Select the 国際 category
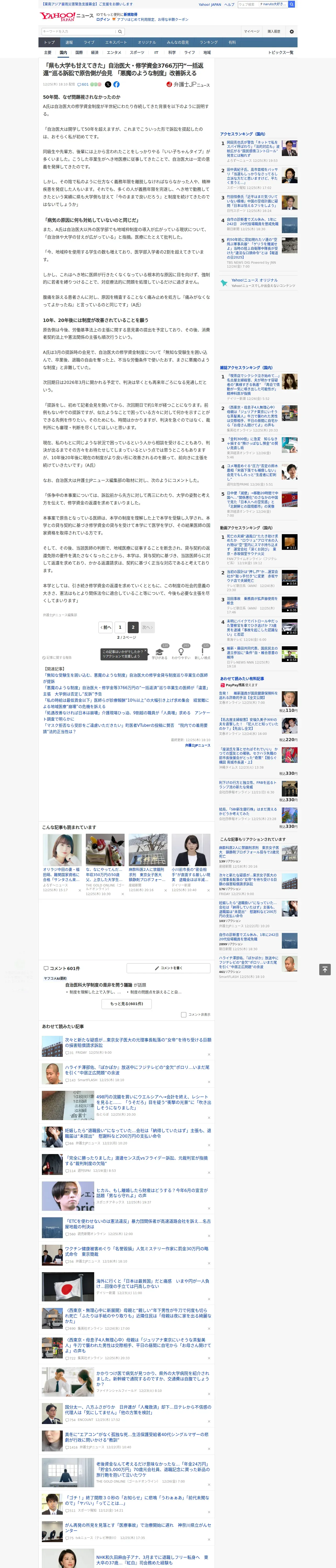The image size is (336, 1568). (x=79, y=52)
